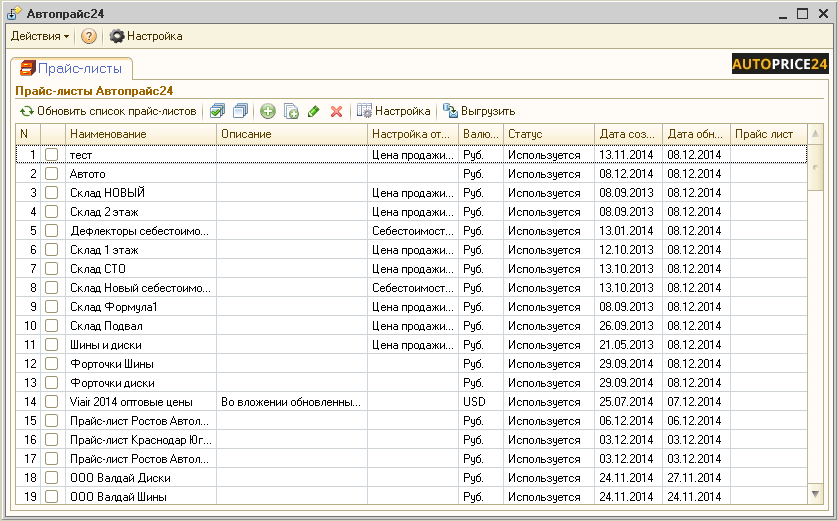
Task: Click the Дата обн... column header
Action: coord(696,134)
